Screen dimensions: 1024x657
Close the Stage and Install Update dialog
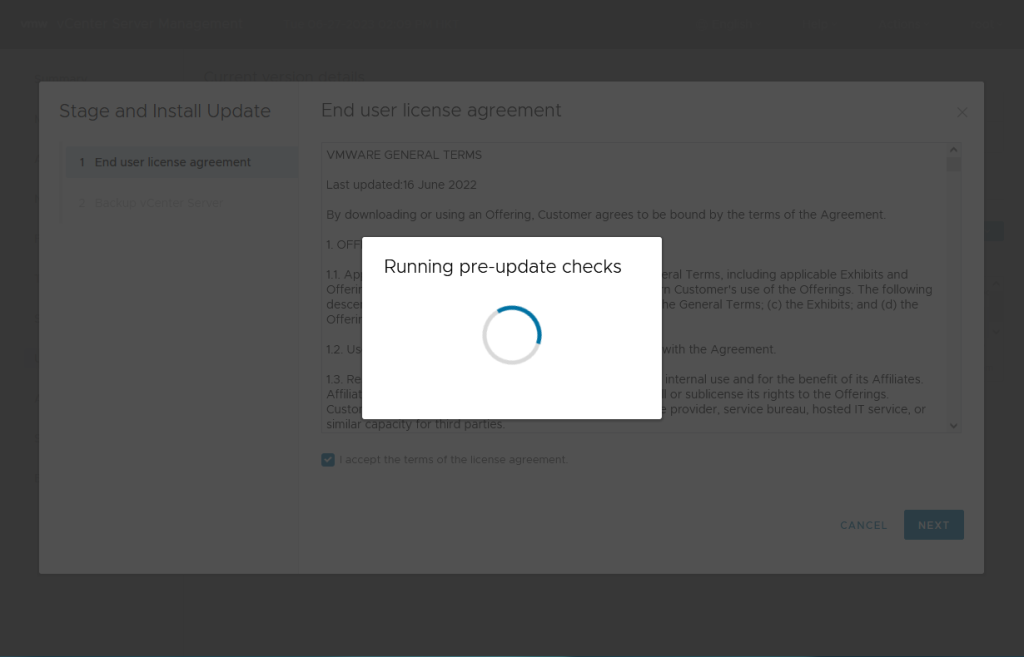962,112
